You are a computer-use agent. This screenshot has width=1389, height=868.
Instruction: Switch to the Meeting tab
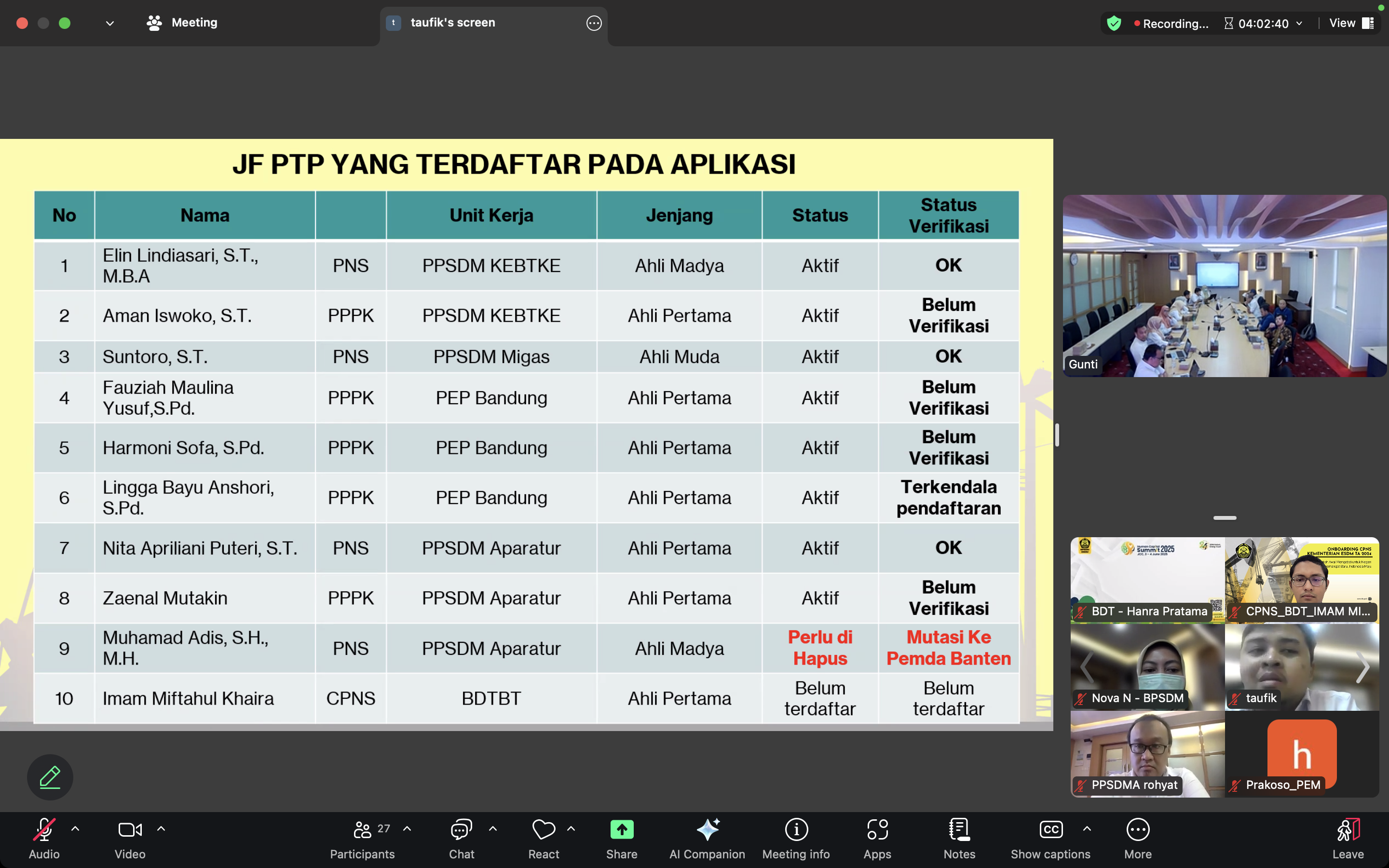pyautogui.click(x=183, y=22)
